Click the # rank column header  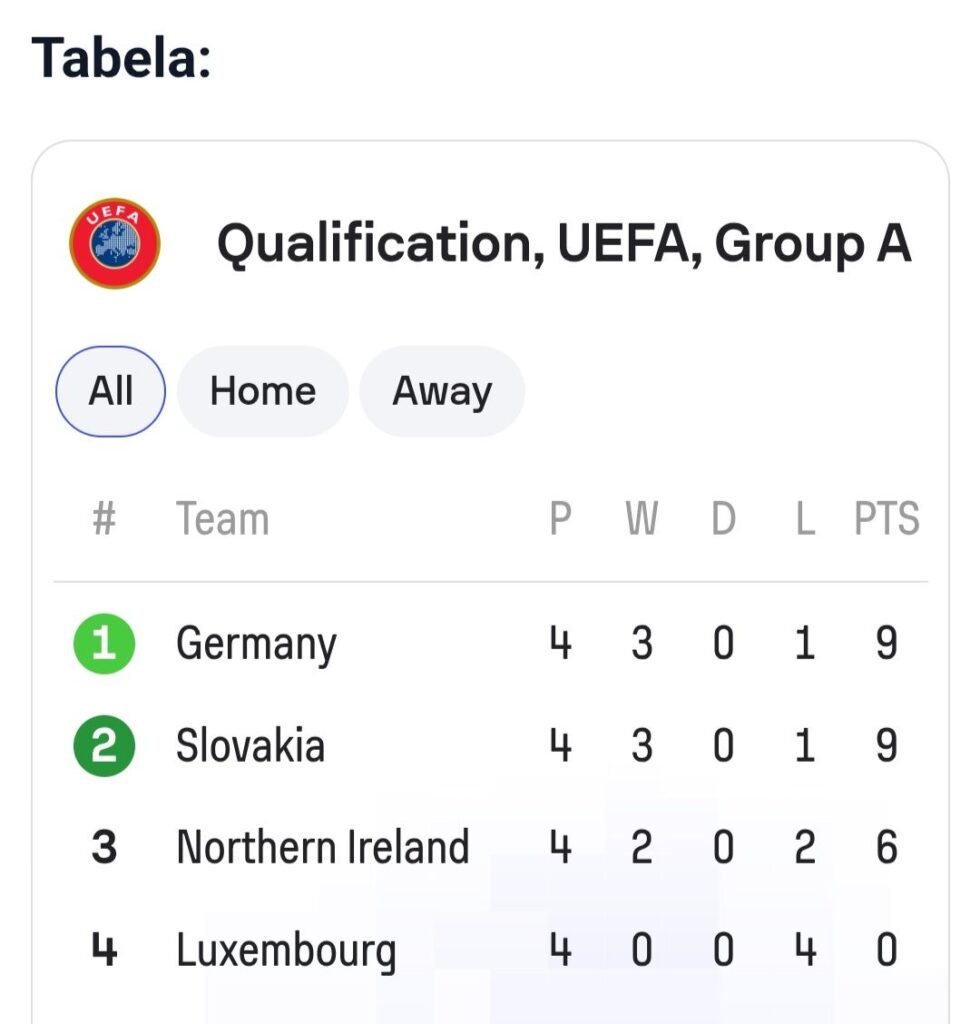[x=104, y=520]
